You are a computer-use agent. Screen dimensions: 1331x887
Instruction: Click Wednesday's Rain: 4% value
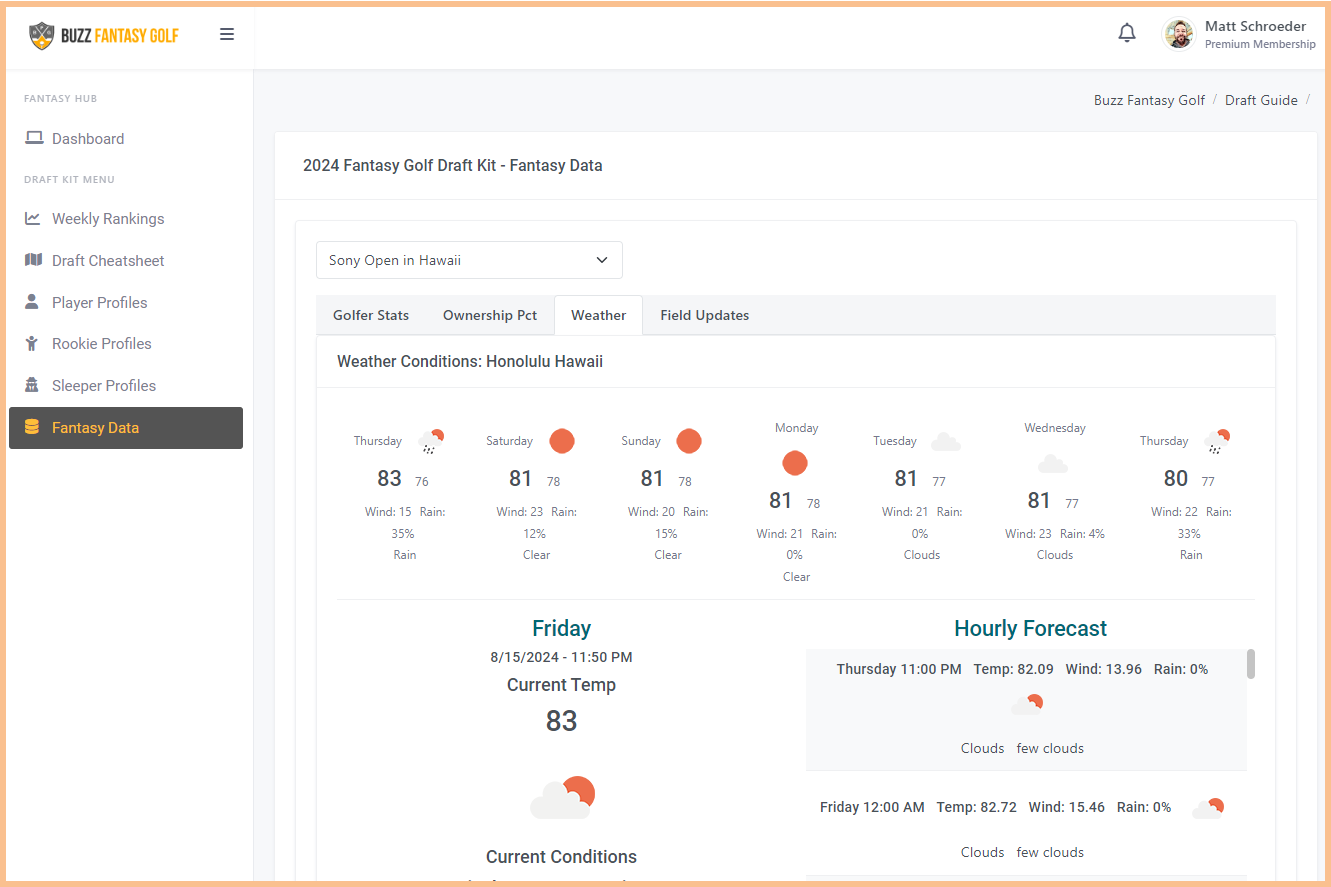pyautogui.click(x=1082, y=534)
